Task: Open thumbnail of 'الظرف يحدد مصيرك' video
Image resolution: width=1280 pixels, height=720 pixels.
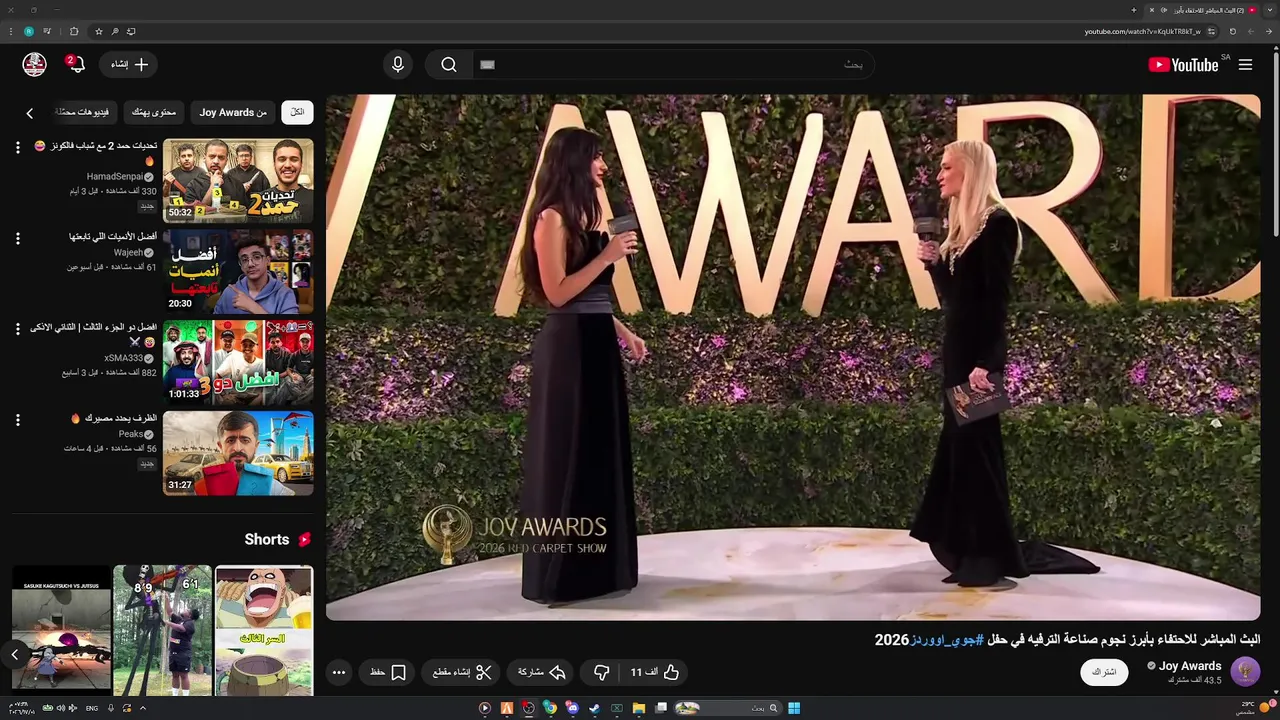Action: pyautogui.click(x=238, y=454)
